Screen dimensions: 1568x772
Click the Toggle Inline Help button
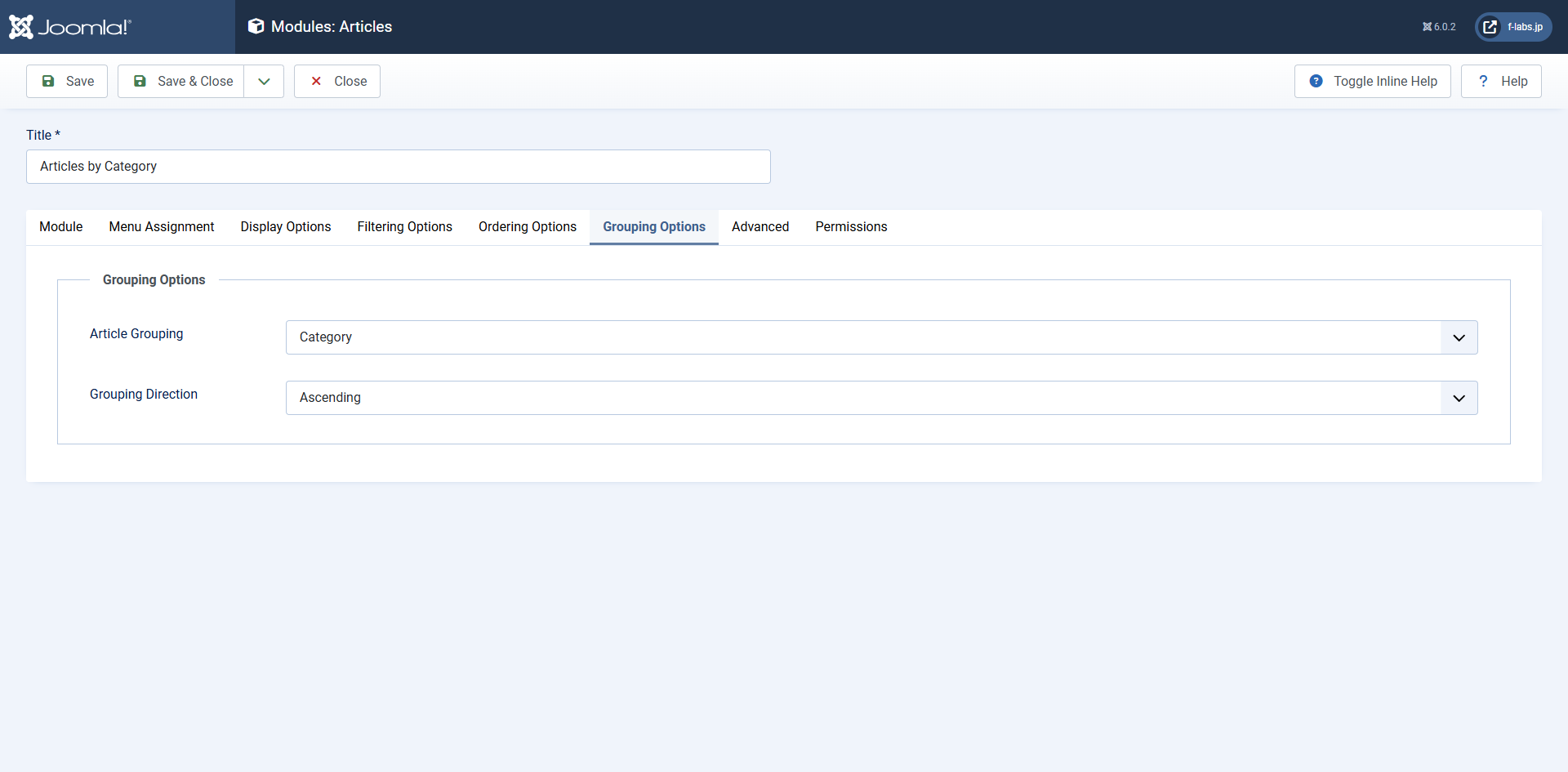tap(1373, 81)
